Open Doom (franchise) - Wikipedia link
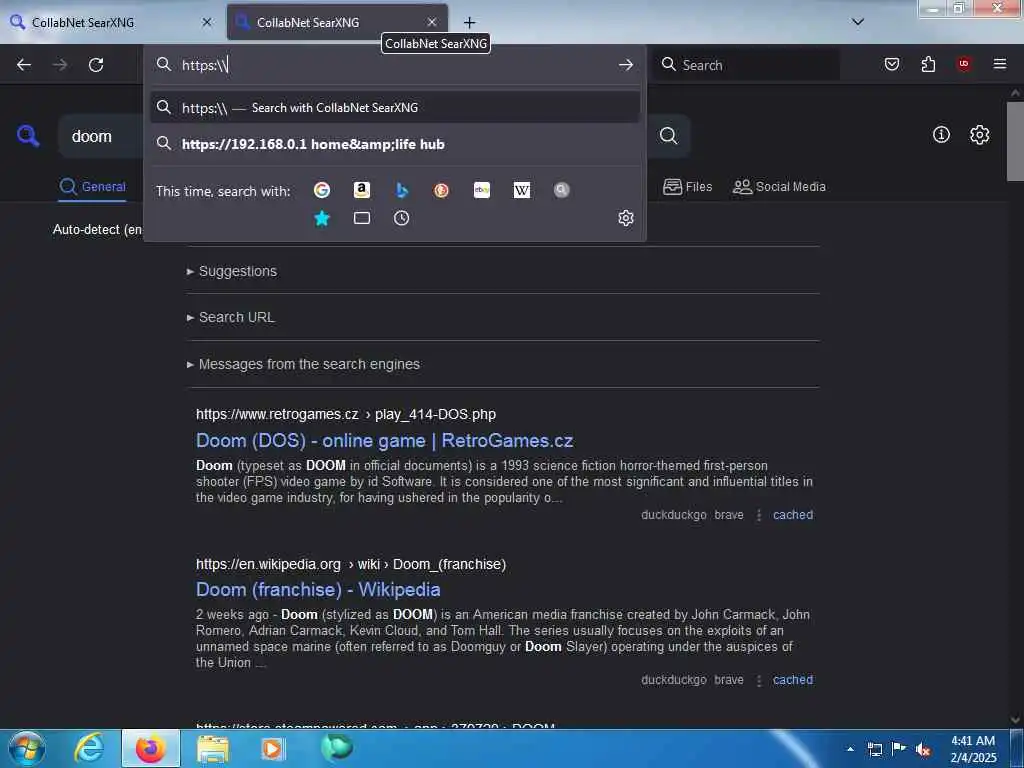 [x=318, y=590]
